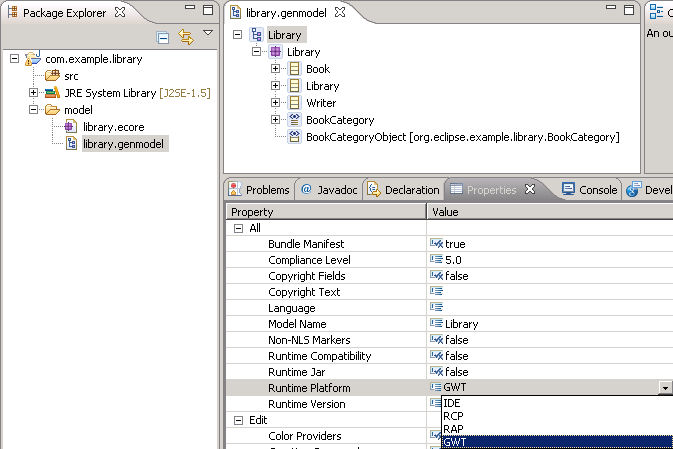Viewport: 673px width, 449px height.
Task: Click the BookCategory enum icon
Action: coord(294,119)
